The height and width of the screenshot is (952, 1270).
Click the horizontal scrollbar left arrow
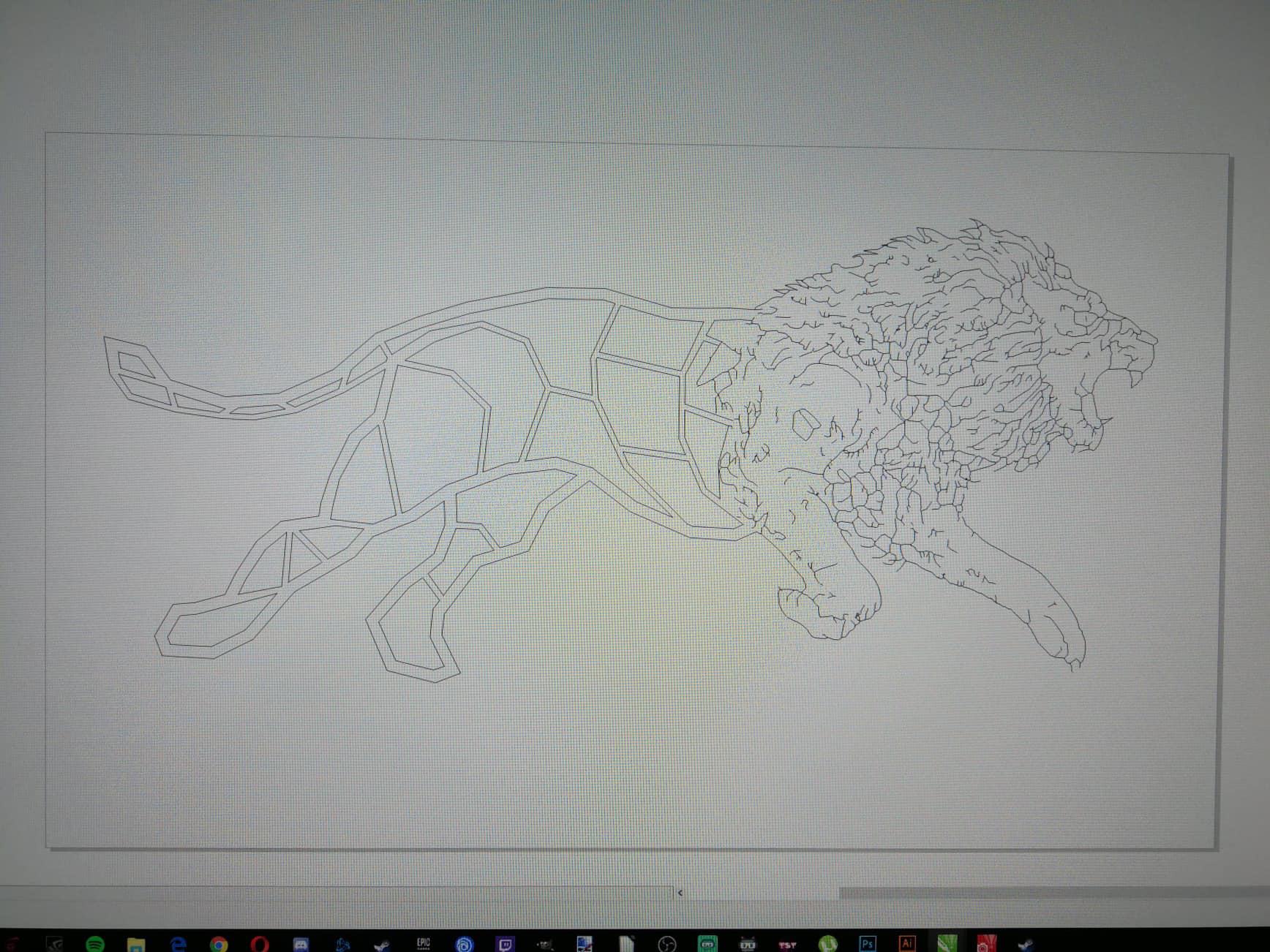tap(680, 893)
